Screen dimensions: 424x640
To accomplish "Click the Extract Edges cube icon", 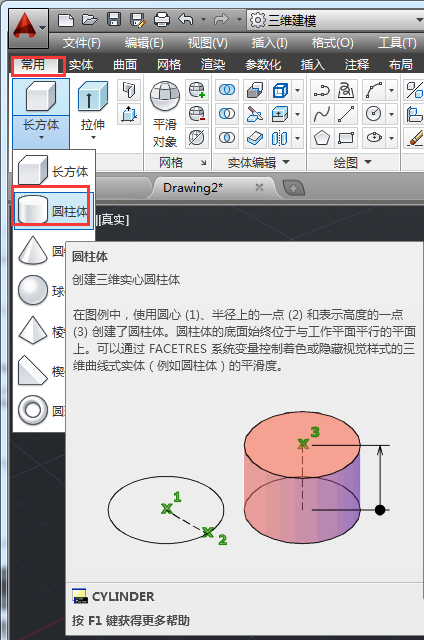I will pos(280,90).
